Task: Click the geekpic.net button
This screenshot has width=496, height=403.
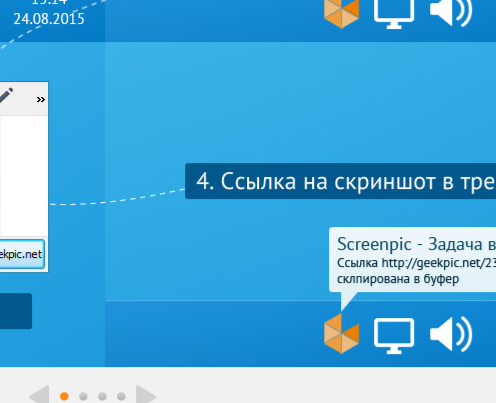Action: (22, 254)
